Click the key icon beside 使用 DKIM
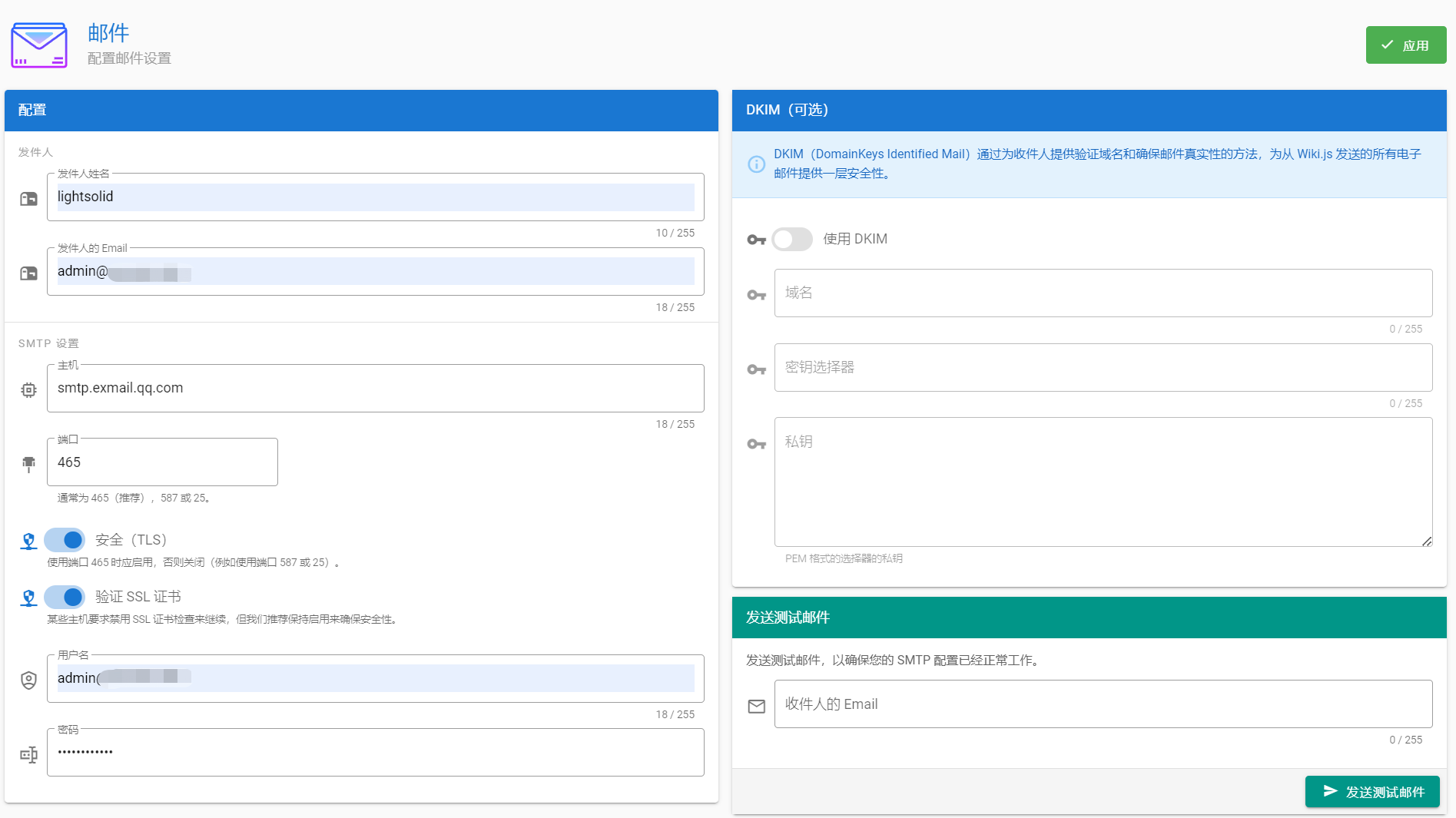The width and height of the screenshot is (1456, 818). 757,240
